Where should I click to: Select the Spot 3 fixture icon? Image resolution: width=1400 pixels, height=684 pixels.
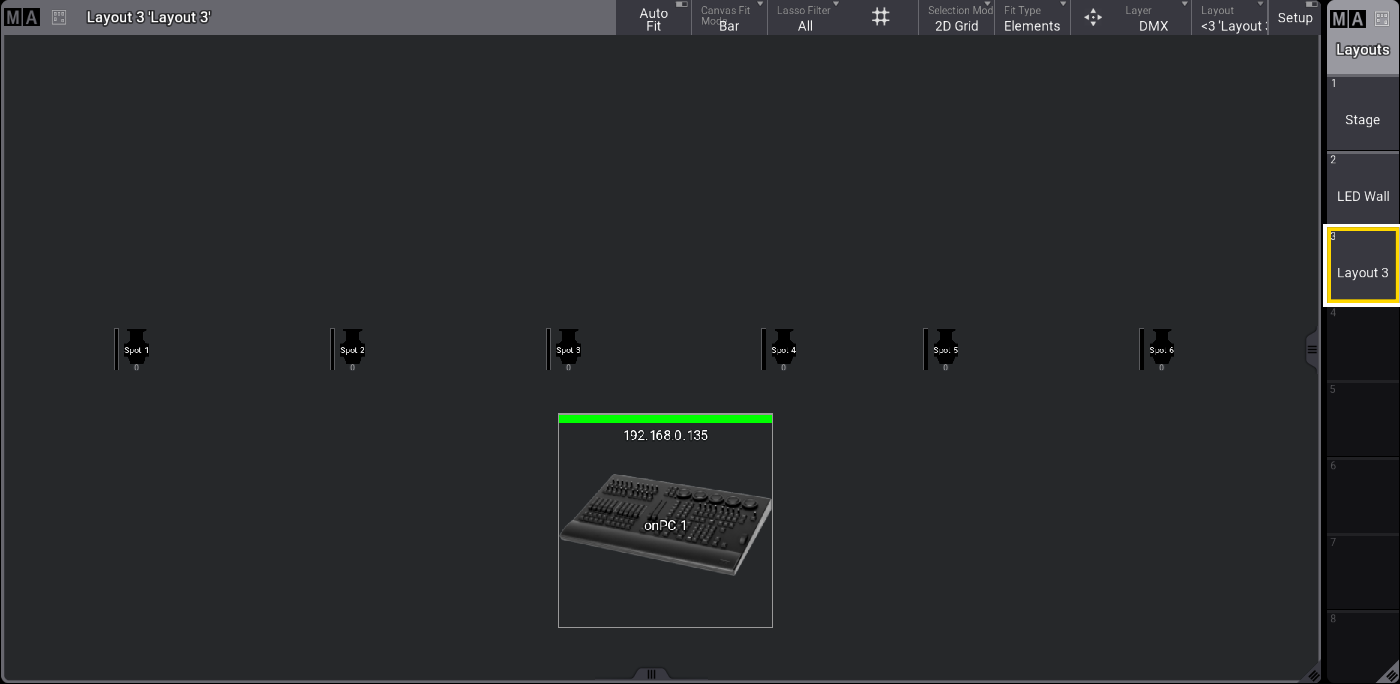[568, 349]
